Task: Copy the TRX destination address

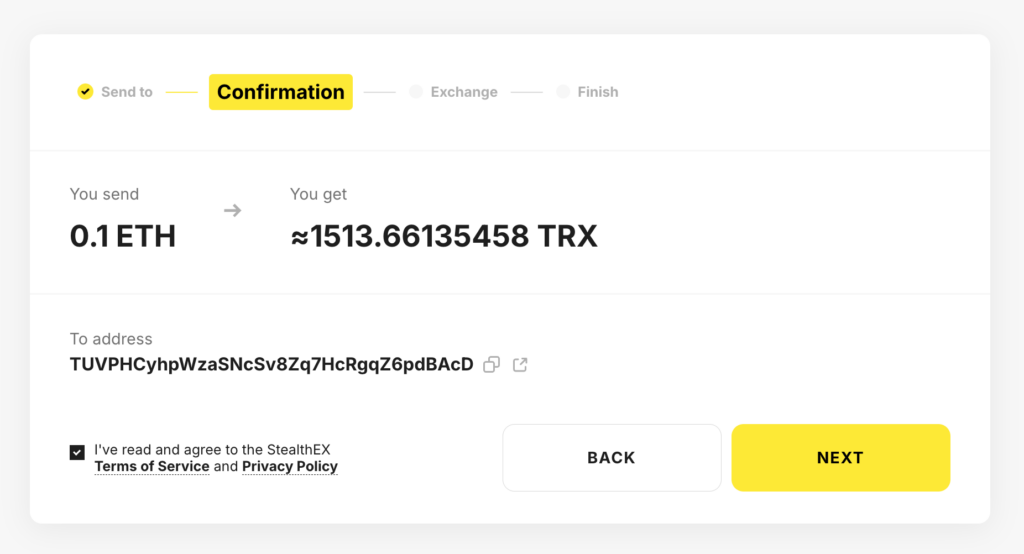Action: click(x=491, y=365)
